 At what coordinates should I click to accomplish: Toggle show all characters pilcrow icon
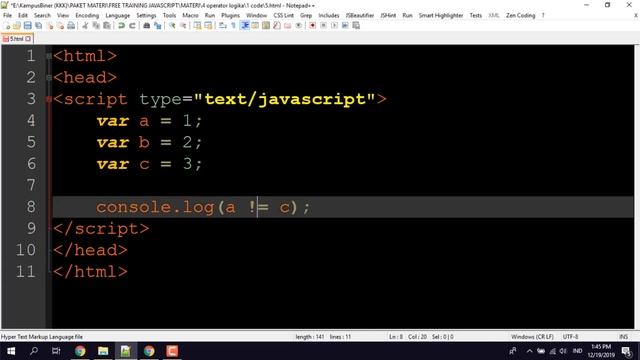pyautogui.click(x=233, y=25)
